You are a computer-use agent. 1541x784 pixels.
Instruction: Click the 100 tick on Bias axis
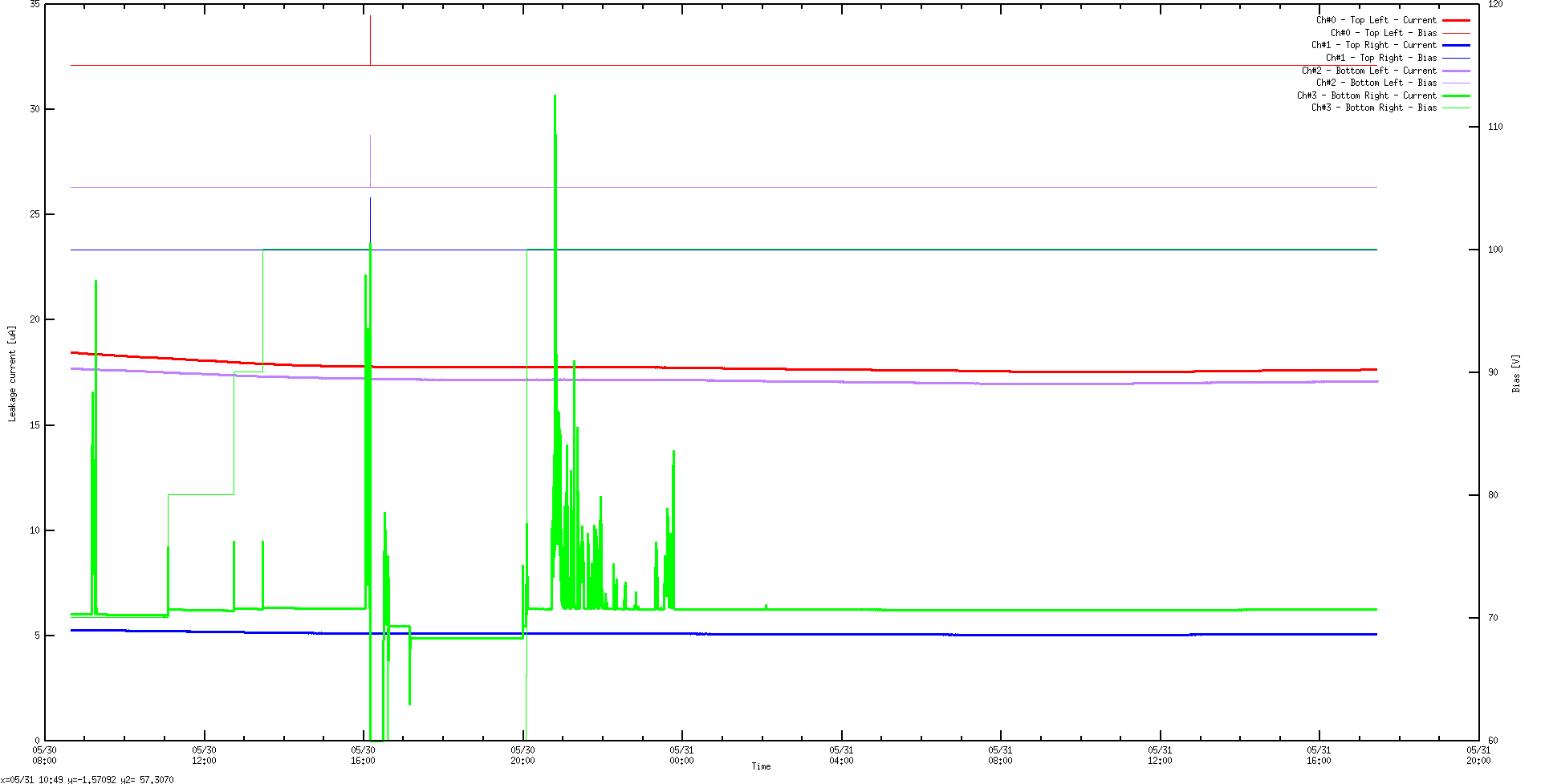pos(1495,250)
